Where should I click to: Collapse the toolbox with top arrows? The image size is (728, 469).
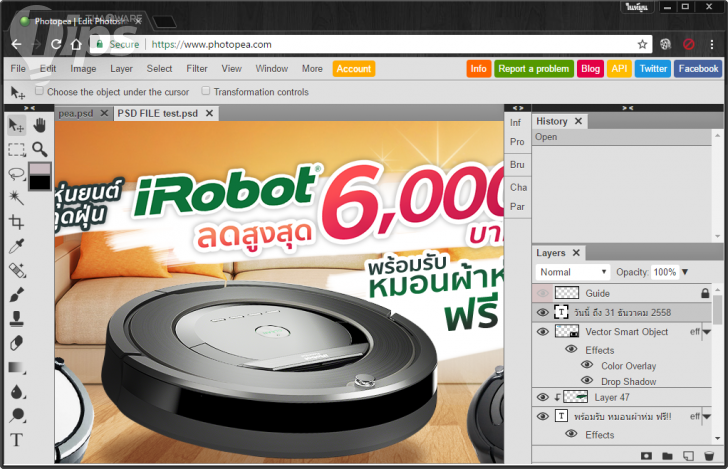29,108
